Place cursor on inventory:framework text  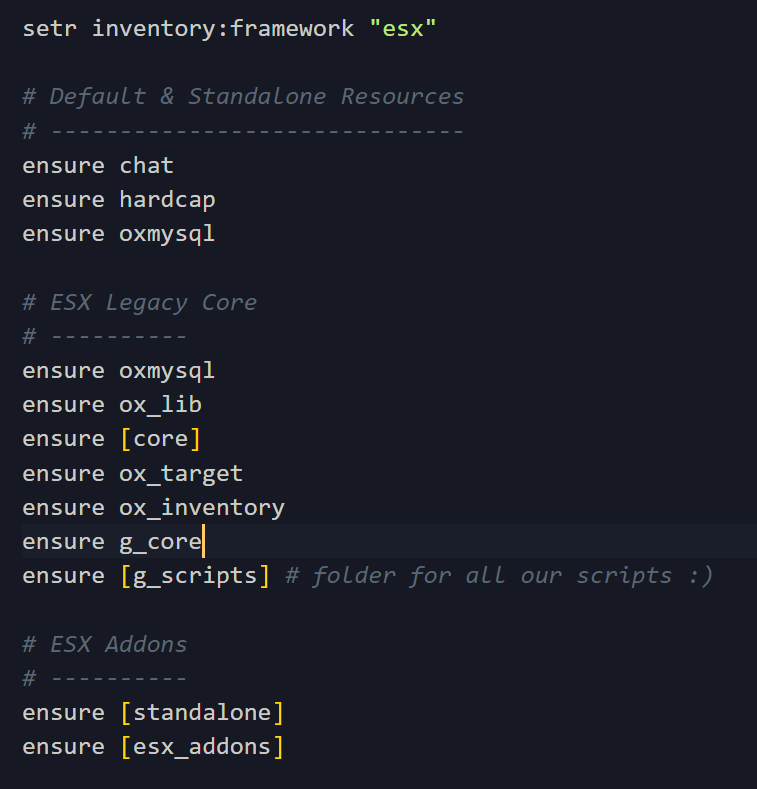click(x=223, y=28)
